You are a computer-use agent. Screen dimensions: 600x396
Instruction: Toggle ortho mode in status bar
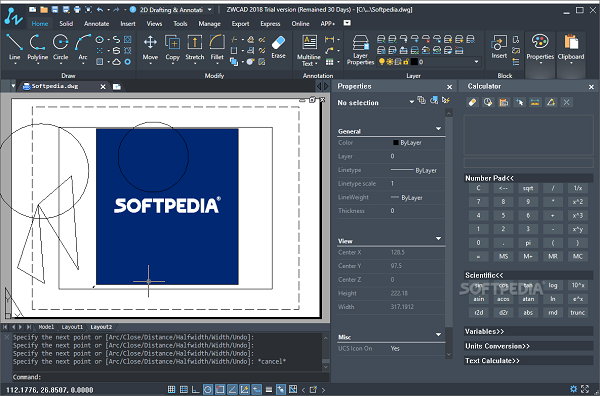pyautogui.click(x=196, y=389)
